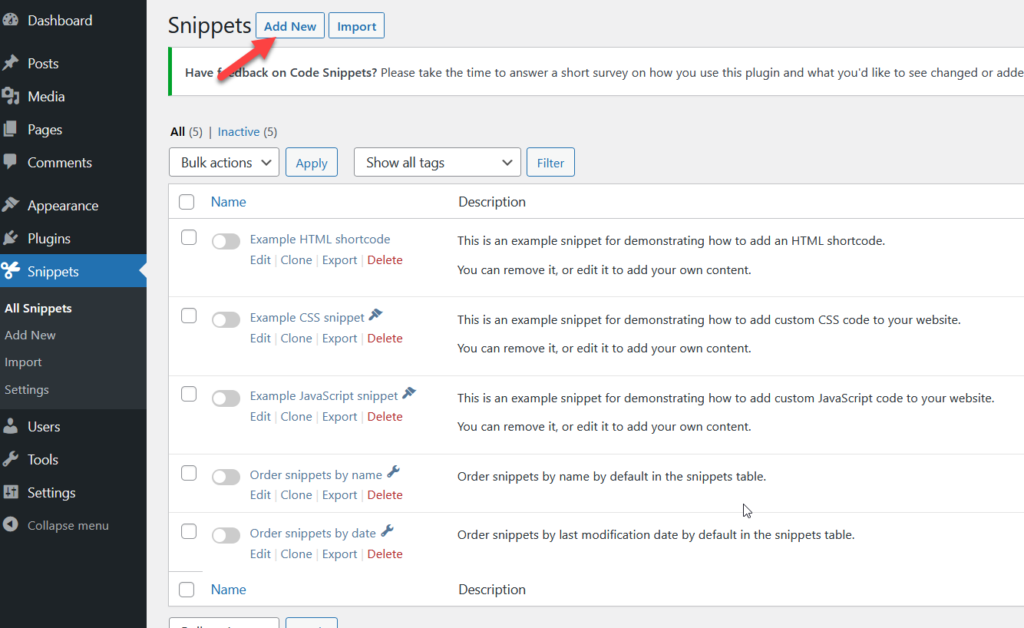Click the Settings sliders icon
This screenshot has height=628, width=1024.
click(x=10, y=492)
